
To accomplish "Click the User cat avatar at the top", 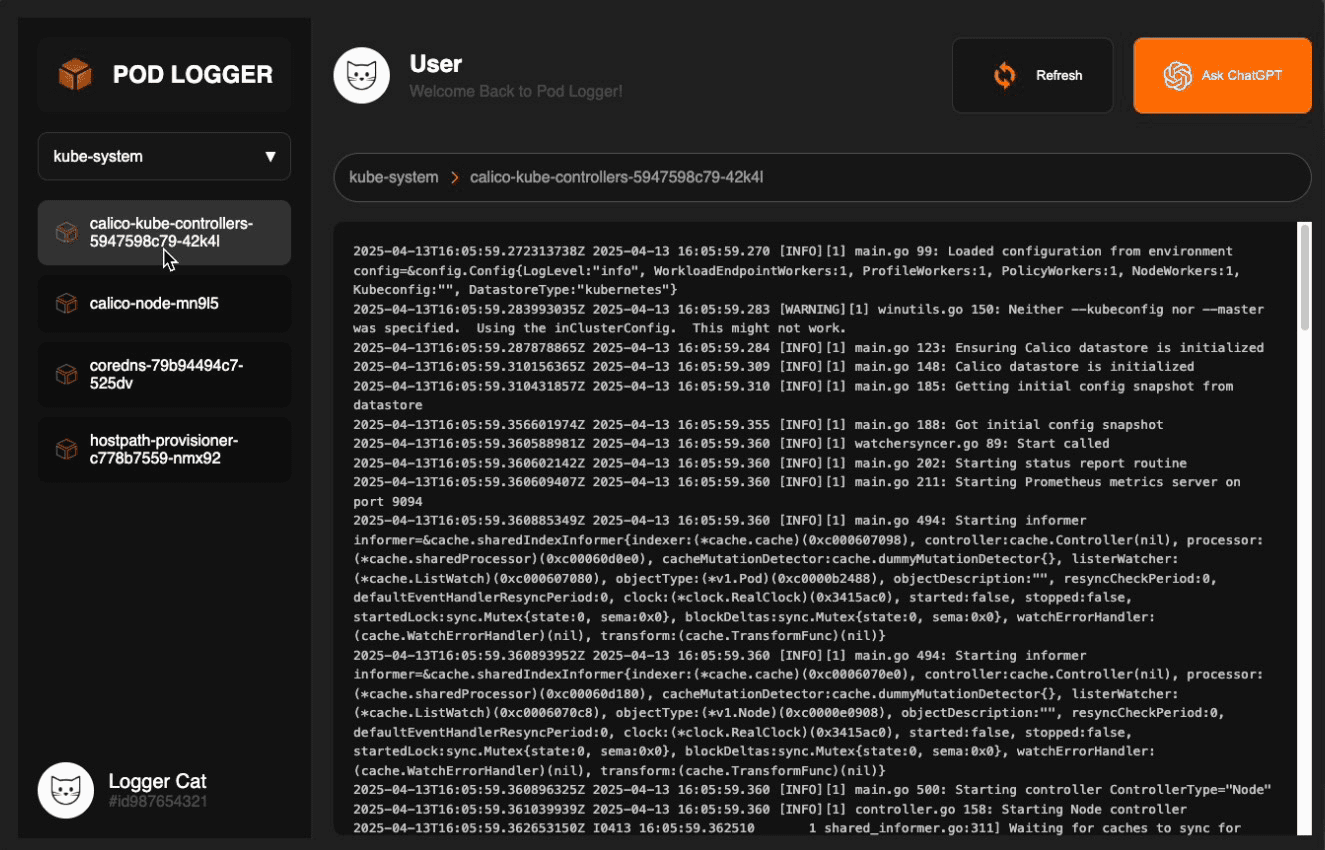I will click(361, 74).
